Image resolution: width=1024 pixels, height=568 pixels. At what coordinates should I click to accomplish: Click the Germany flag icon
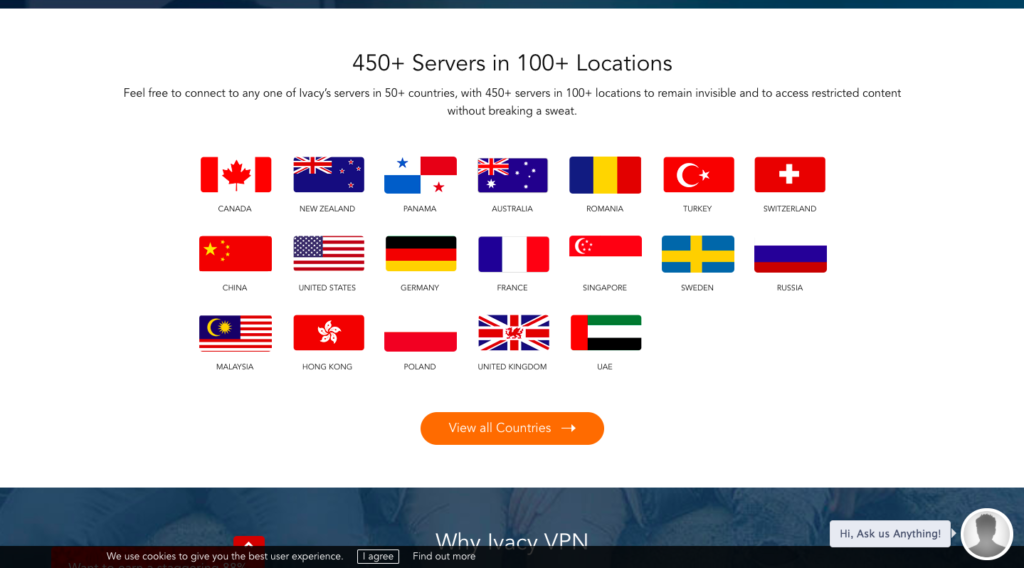pyautogui.click(x=421, y=253)
